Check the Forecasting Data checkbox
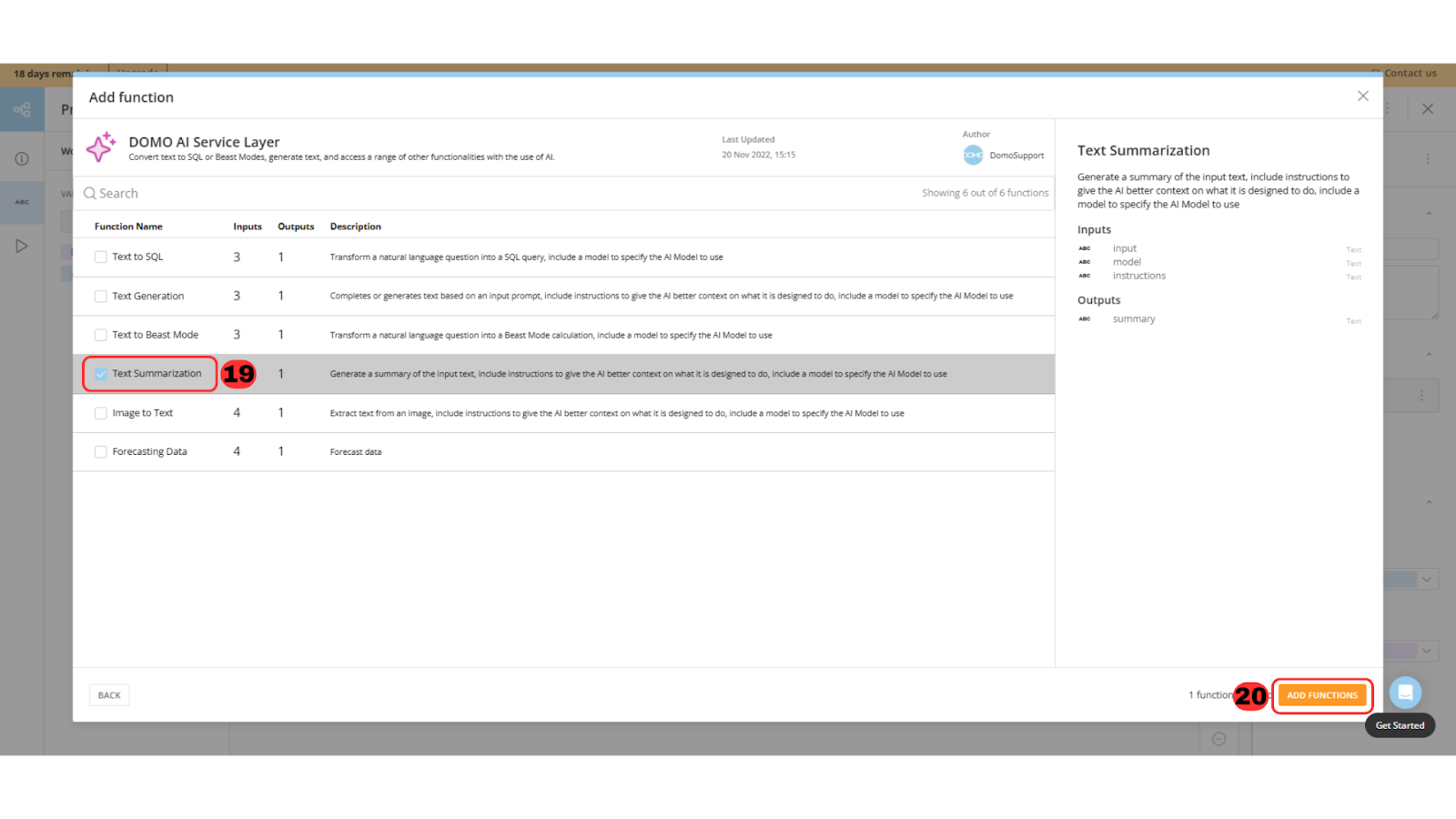The image size is (1456, 819). click(101, 452)
